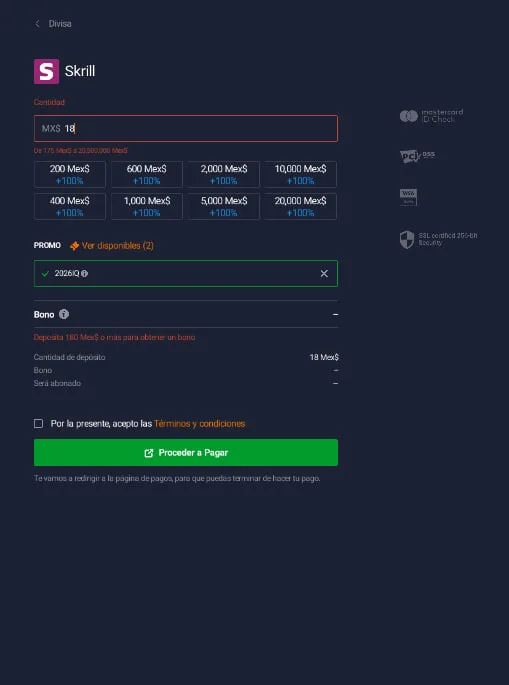Click the SSL certified security shield icon
Image resolution: width=509 pixels, height=685 pixels.
point(407,240)
